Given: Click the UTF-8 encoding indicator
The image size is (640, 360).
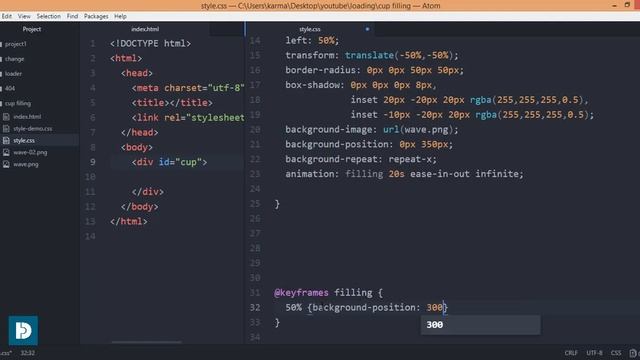Looking at the screenshot, I should click(x=594, y=353).
